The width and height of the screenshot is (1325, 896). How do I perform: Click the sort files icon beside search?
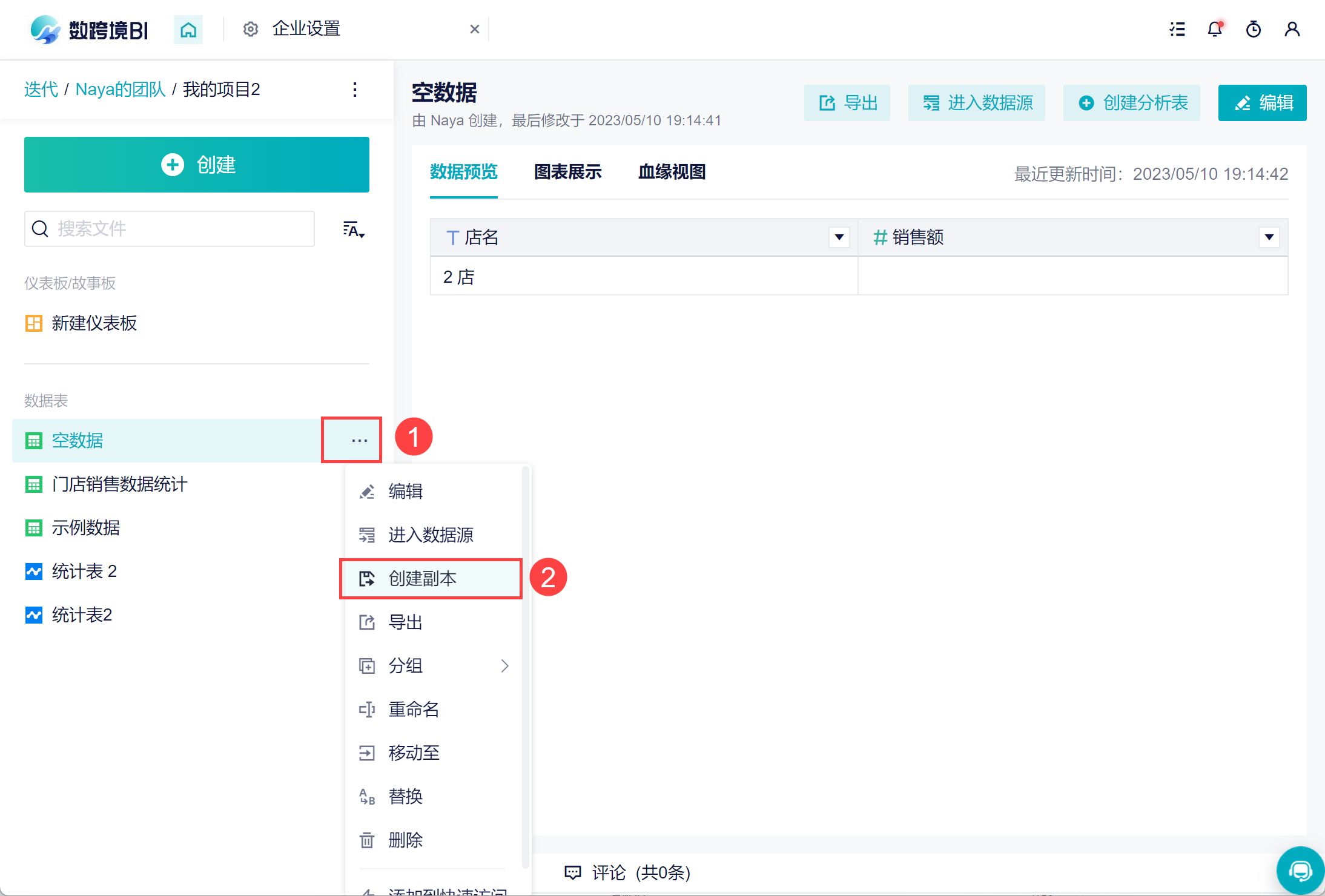click(354, 229)
